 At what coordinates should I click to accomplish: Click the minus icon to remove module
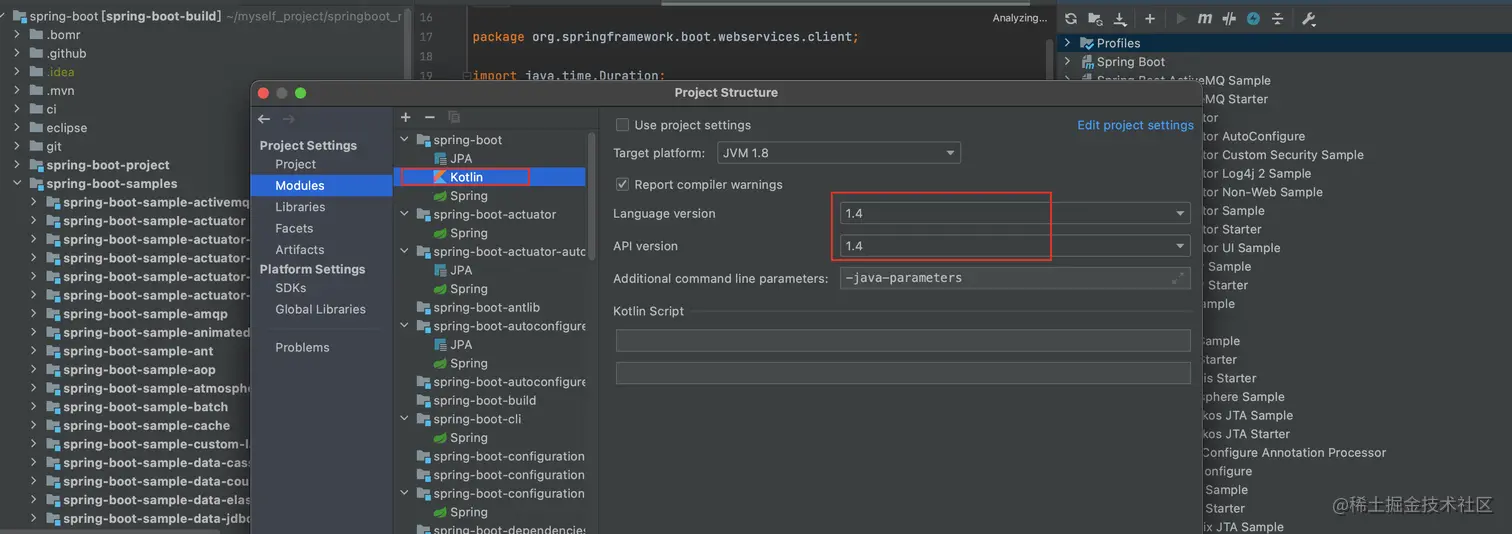pos(430,118)
